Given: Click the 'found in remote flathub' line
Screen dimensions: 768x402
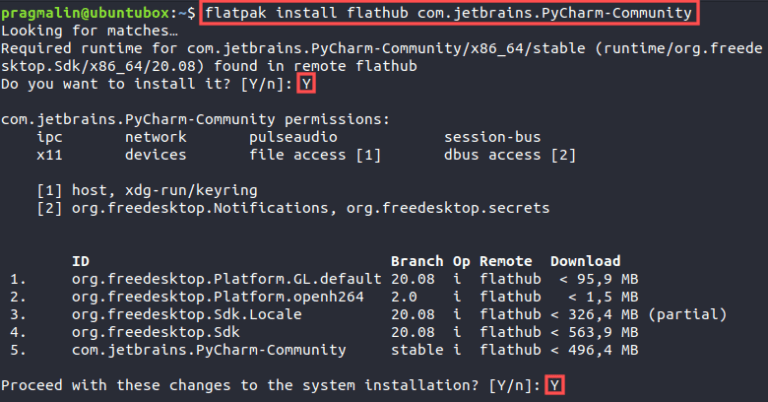Looking at the screenshot, I should [209, 66].
